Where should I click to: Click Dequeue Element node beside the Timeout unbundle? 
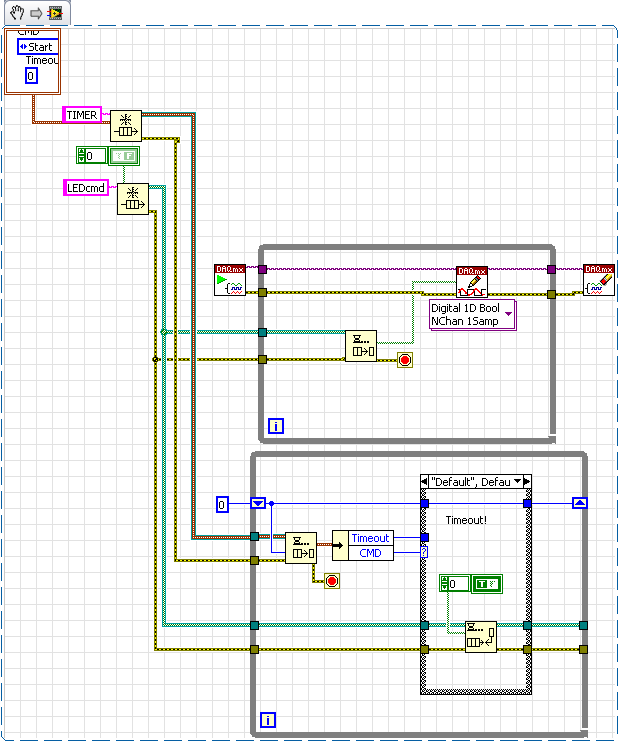click(301, 548)
